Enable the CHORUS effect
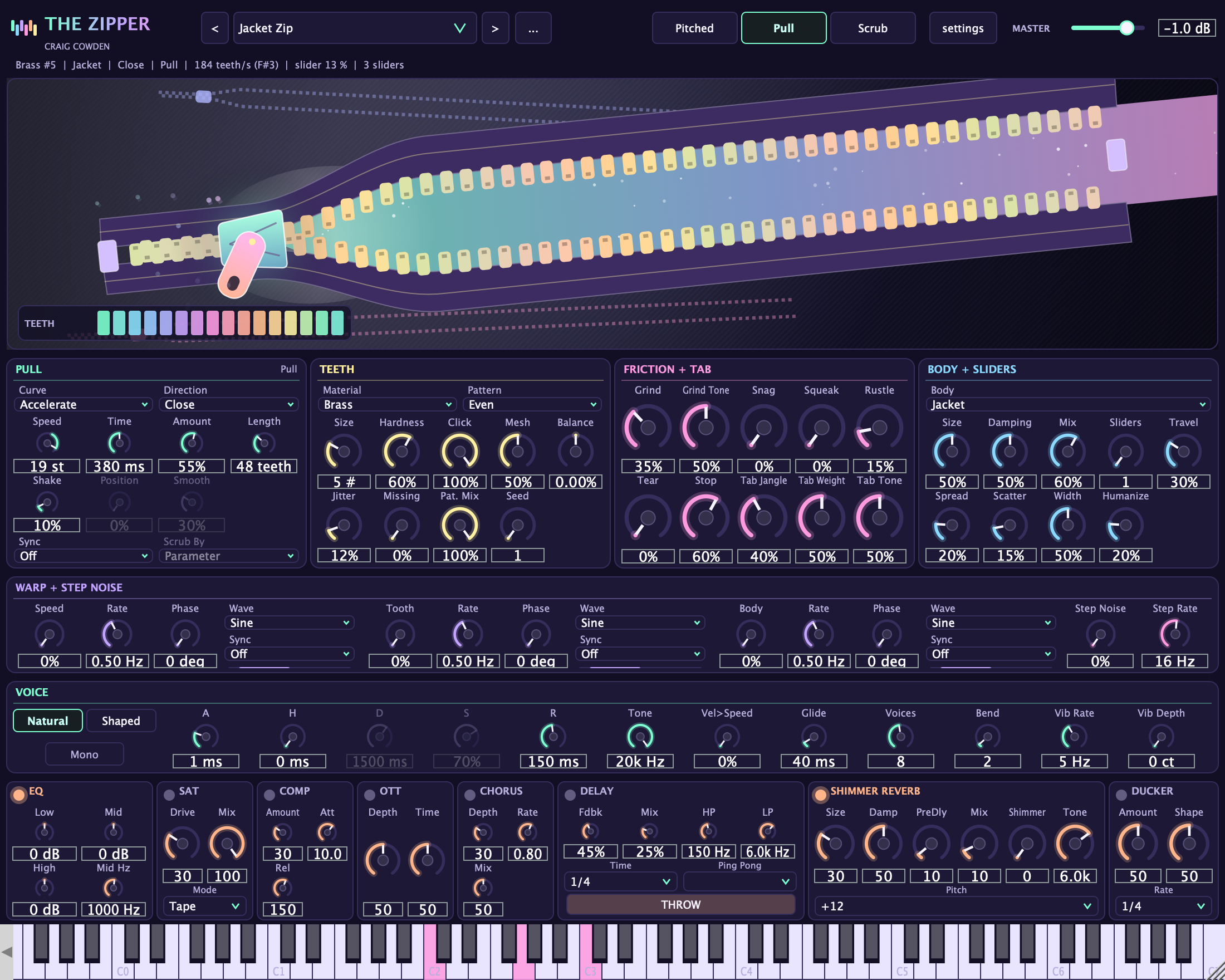1225x980 pixels. pyautogui.click(x=470, y=794)
